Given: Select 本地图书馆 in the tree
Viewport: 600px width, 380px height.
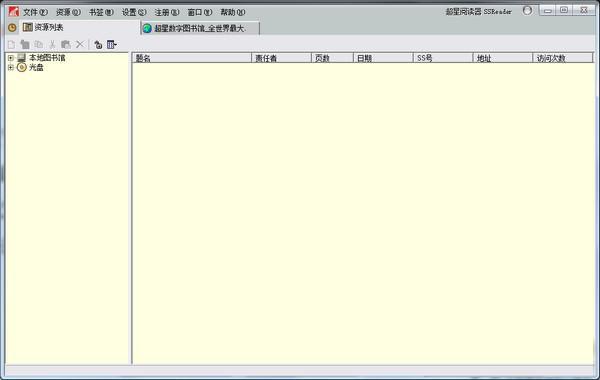Looking at the screenshot, I should pos(47,58).
